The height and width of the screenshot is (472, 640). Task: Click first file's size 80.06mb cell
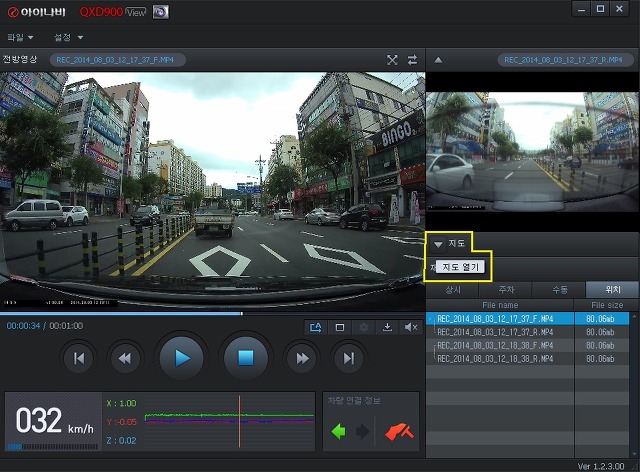click(x=600, y=318)
